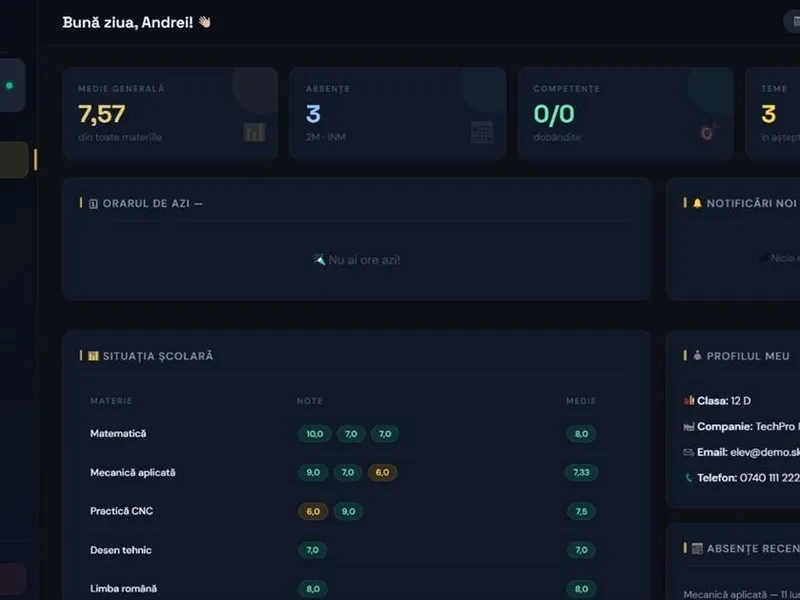Click the icon in Competențe card
This screenshot has width=800, height=600.
click(x=709, y=132)
